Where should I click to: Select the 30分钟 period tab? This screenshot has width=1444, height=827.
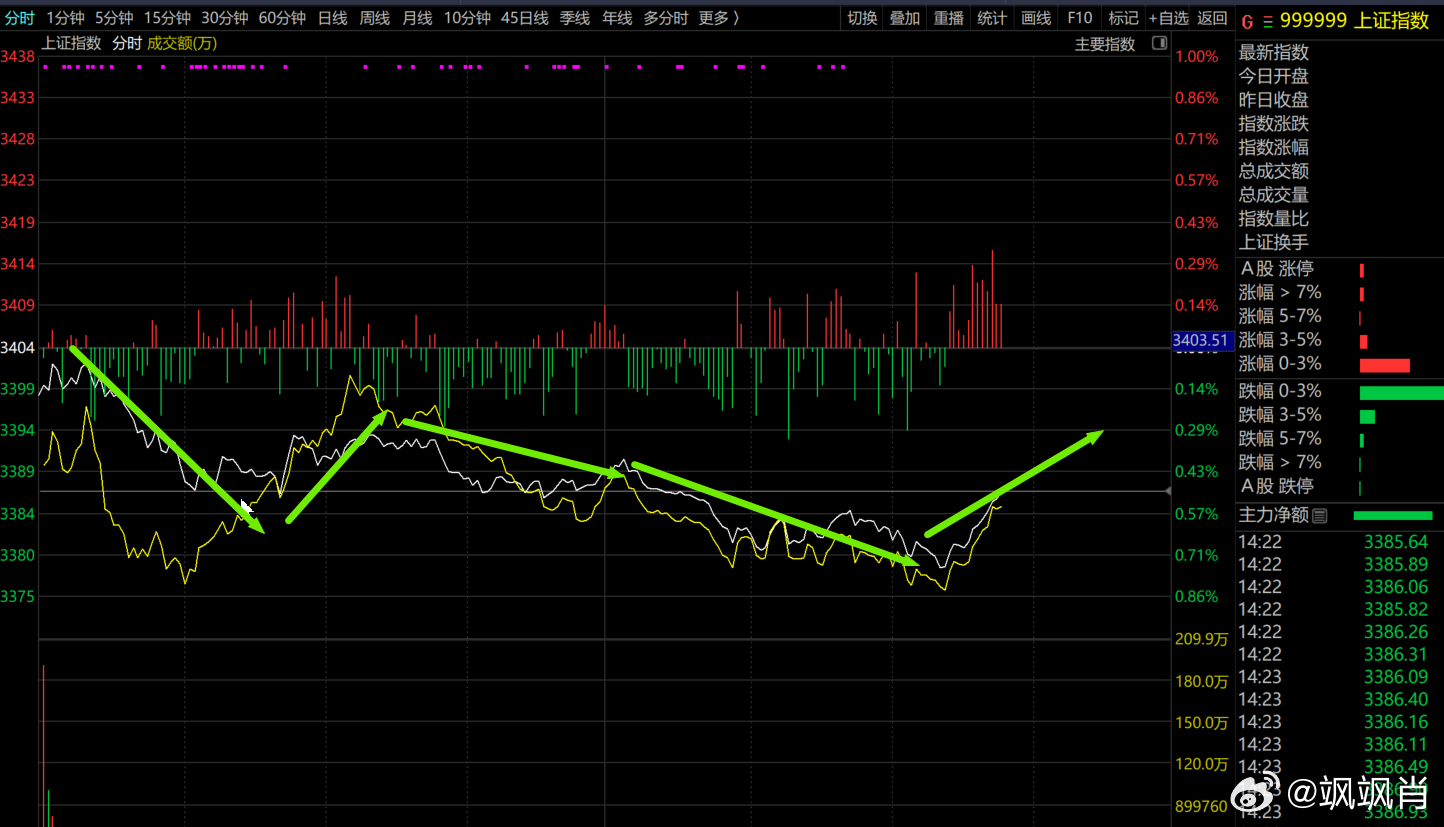(224, 18)
